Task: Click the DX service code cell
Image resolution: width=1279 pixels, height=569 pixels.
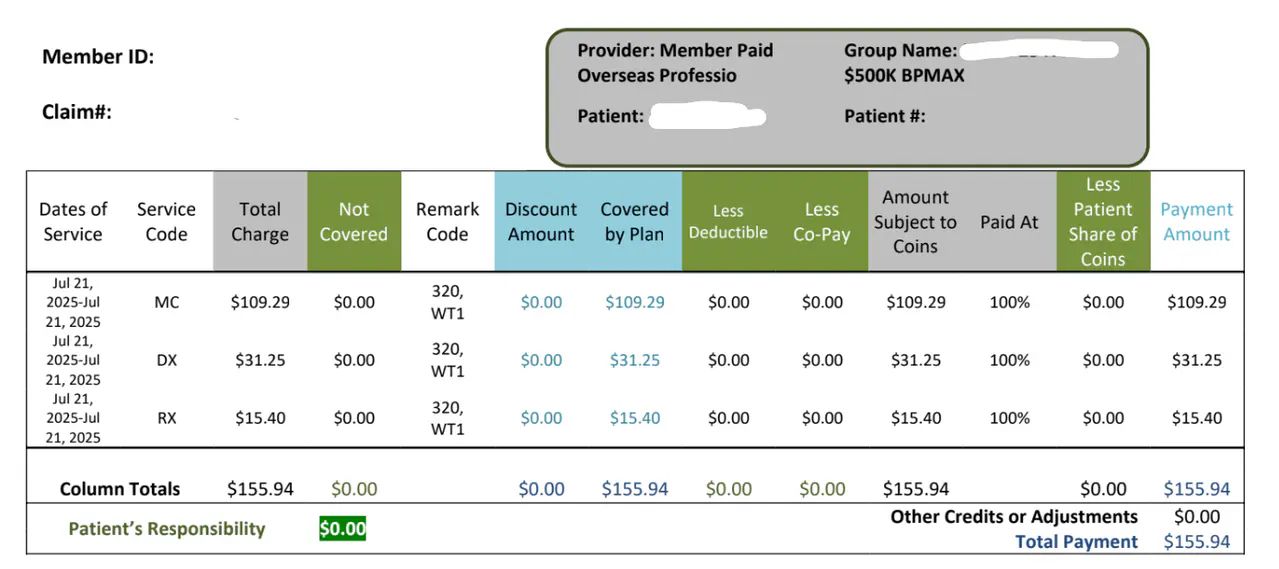Action: pyautogui.click(x=166, y=360)
